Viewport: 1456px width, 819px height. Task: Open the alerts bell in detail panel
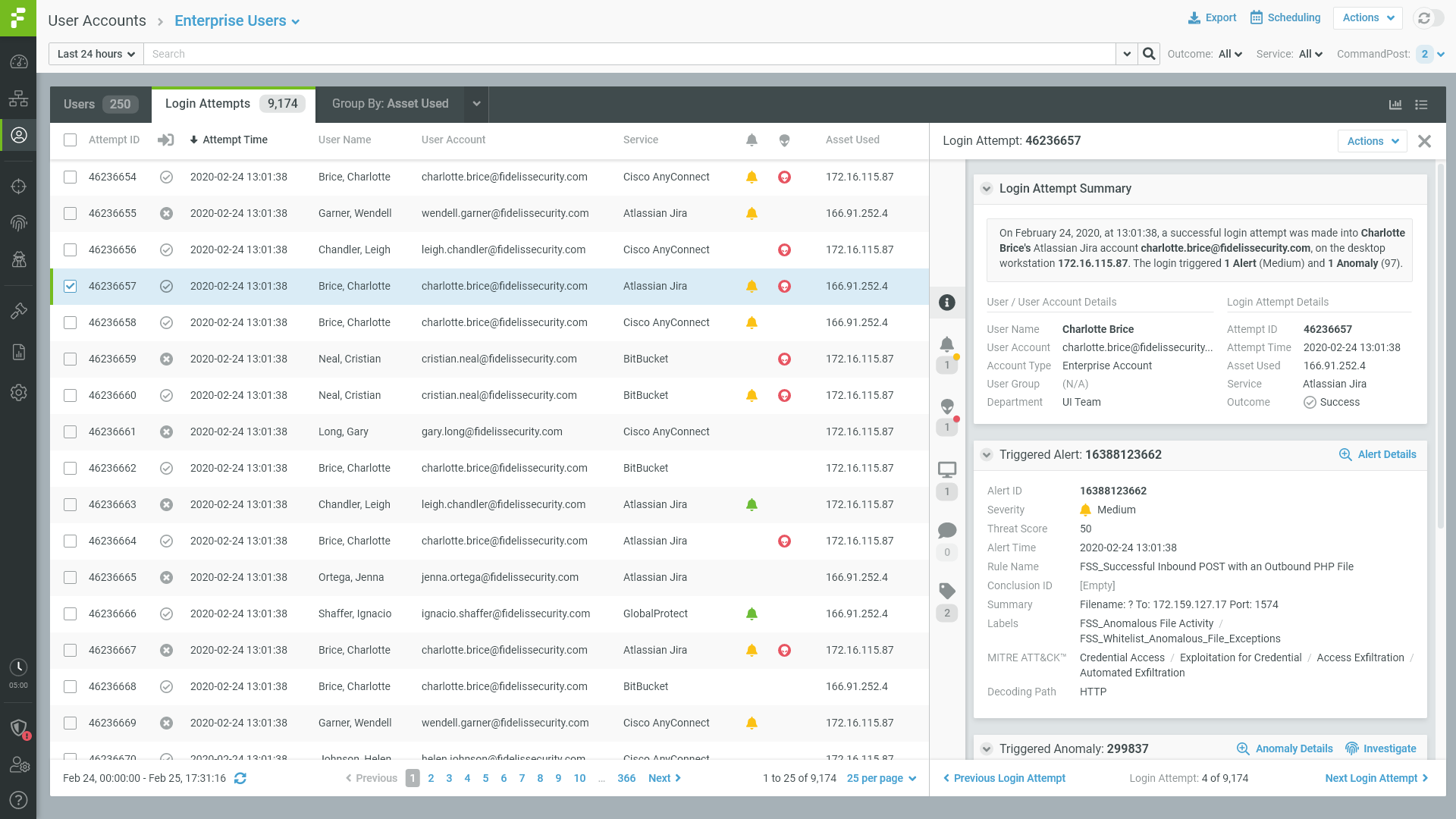[x=946, y=345]
